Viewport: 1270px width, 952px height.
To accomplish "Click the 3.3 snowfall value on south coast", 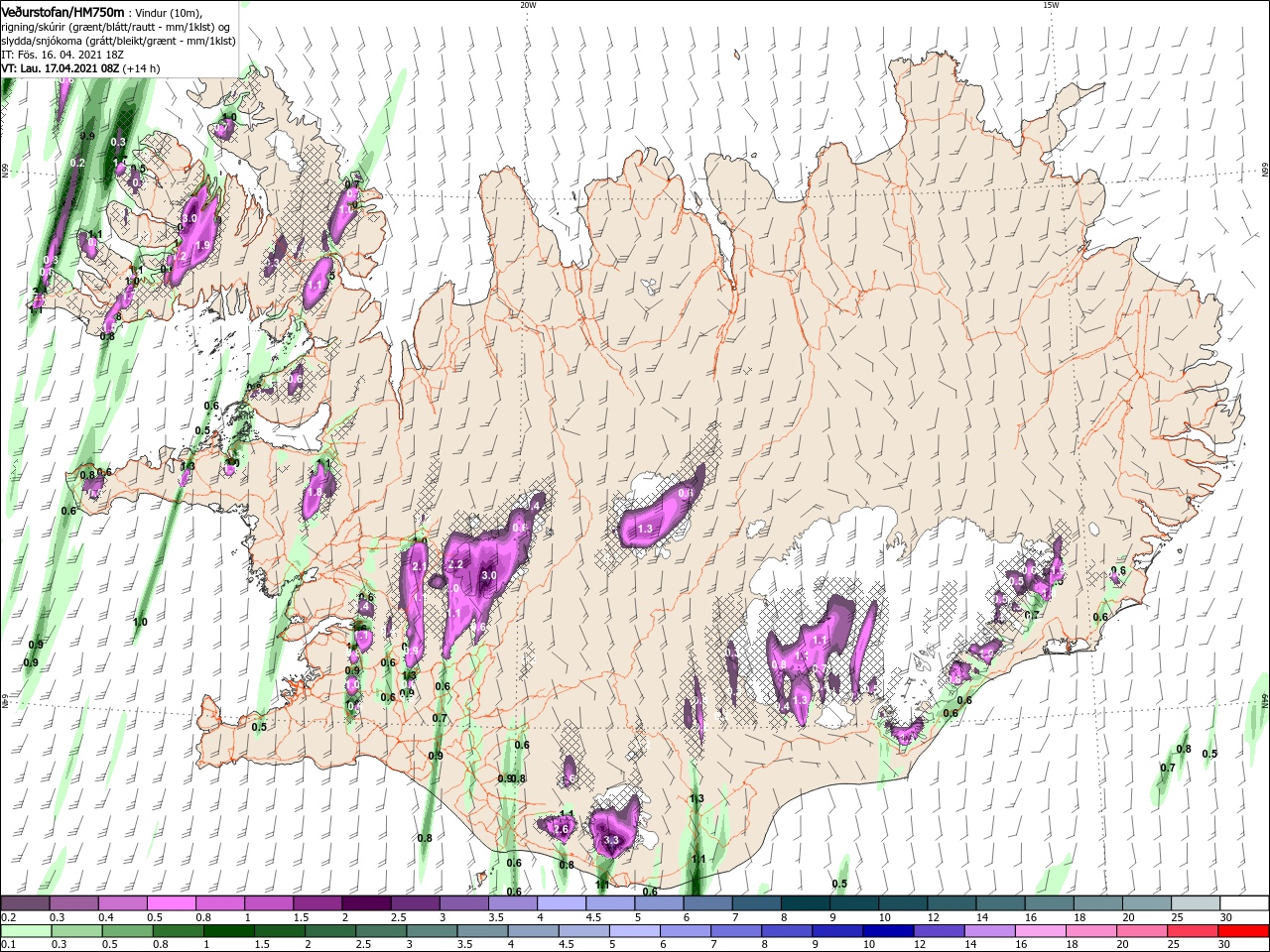I will [611, 841].
